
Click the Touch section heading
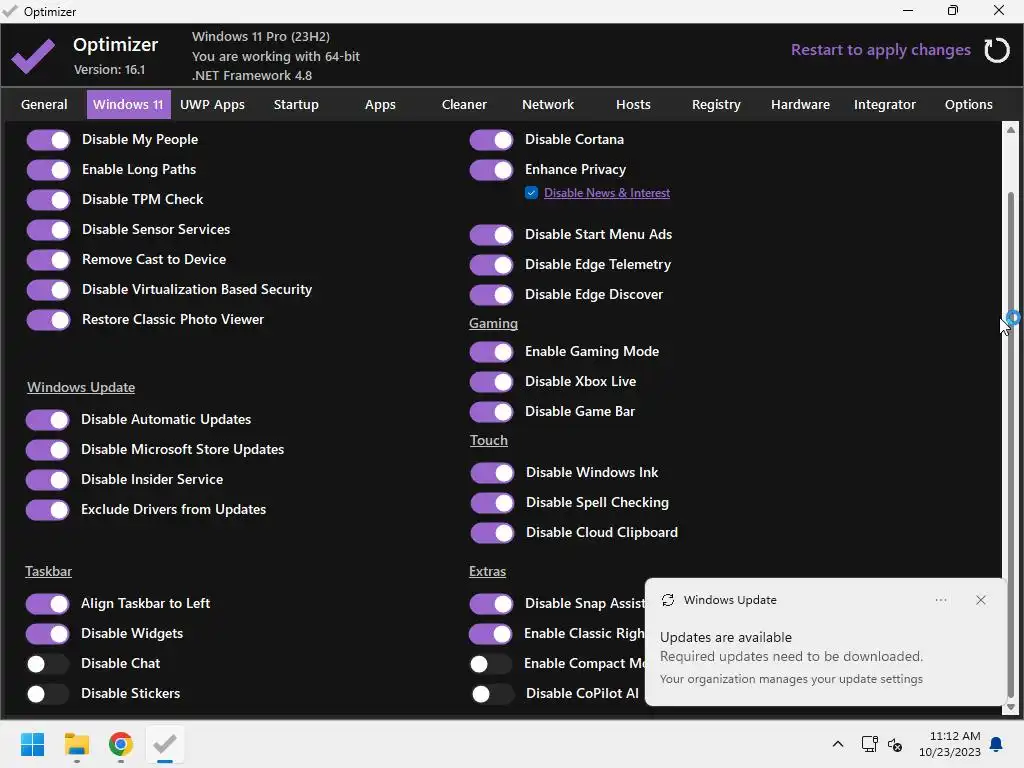pyautogui.click(x=488, y=440)
